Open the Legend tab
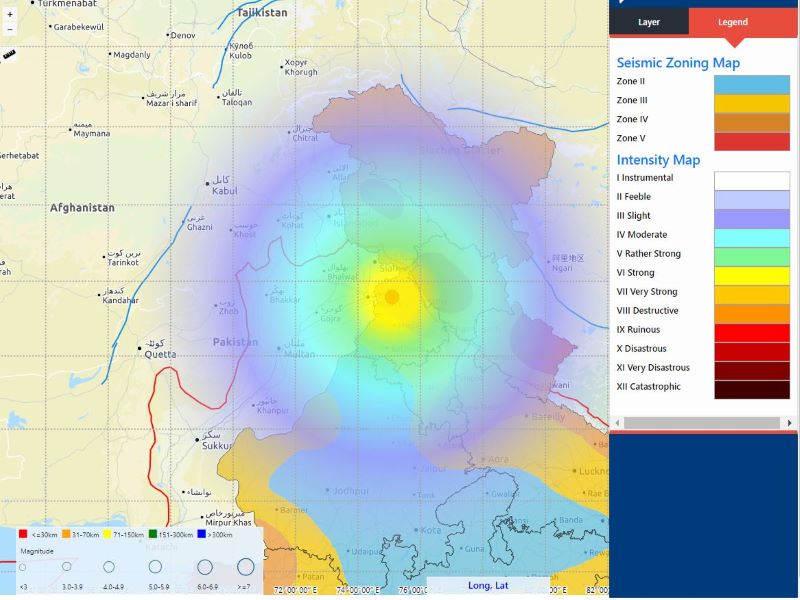The image size is (800, 600). click(733, 22)
